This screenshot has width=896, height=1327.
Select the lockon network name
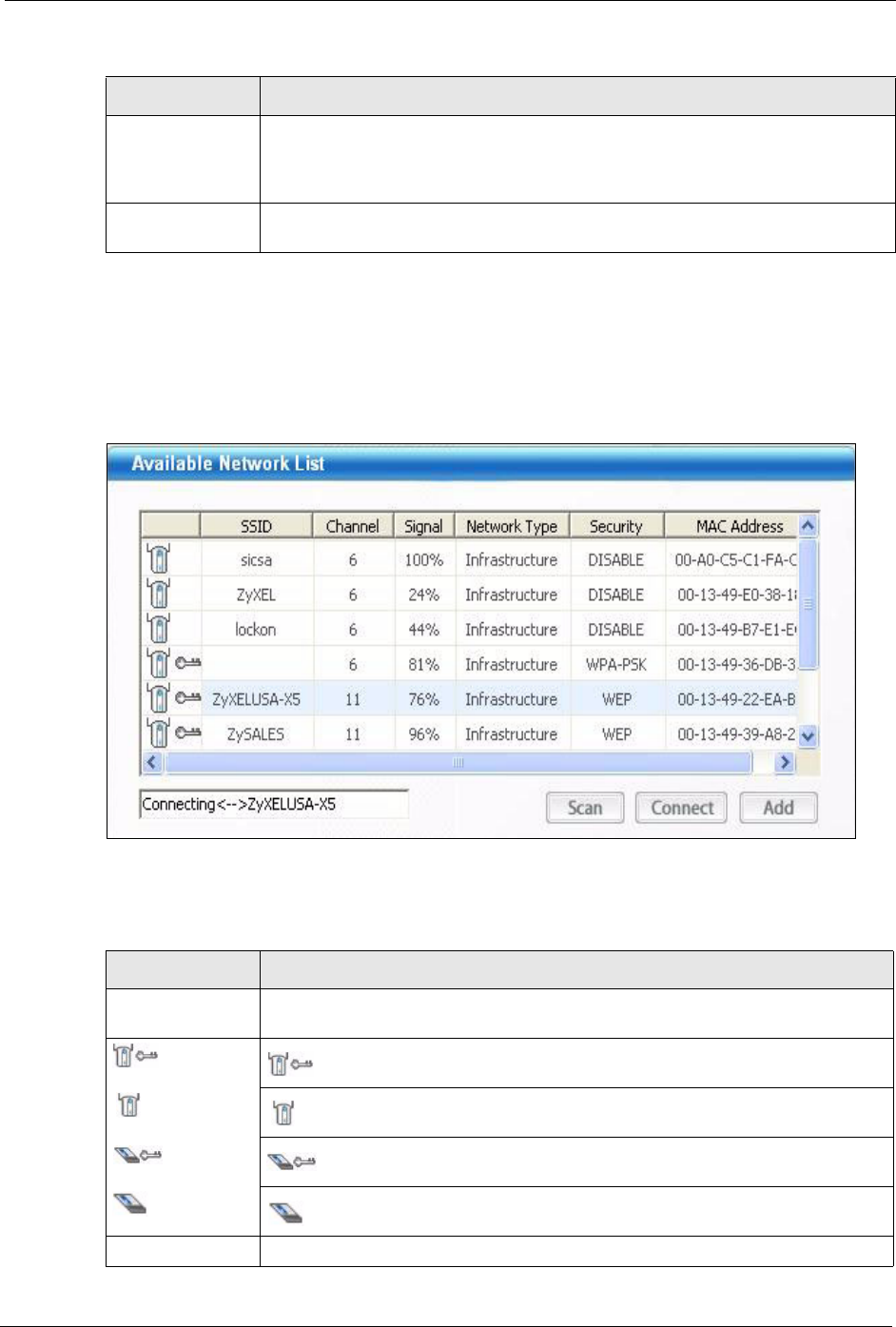(256, 630)
